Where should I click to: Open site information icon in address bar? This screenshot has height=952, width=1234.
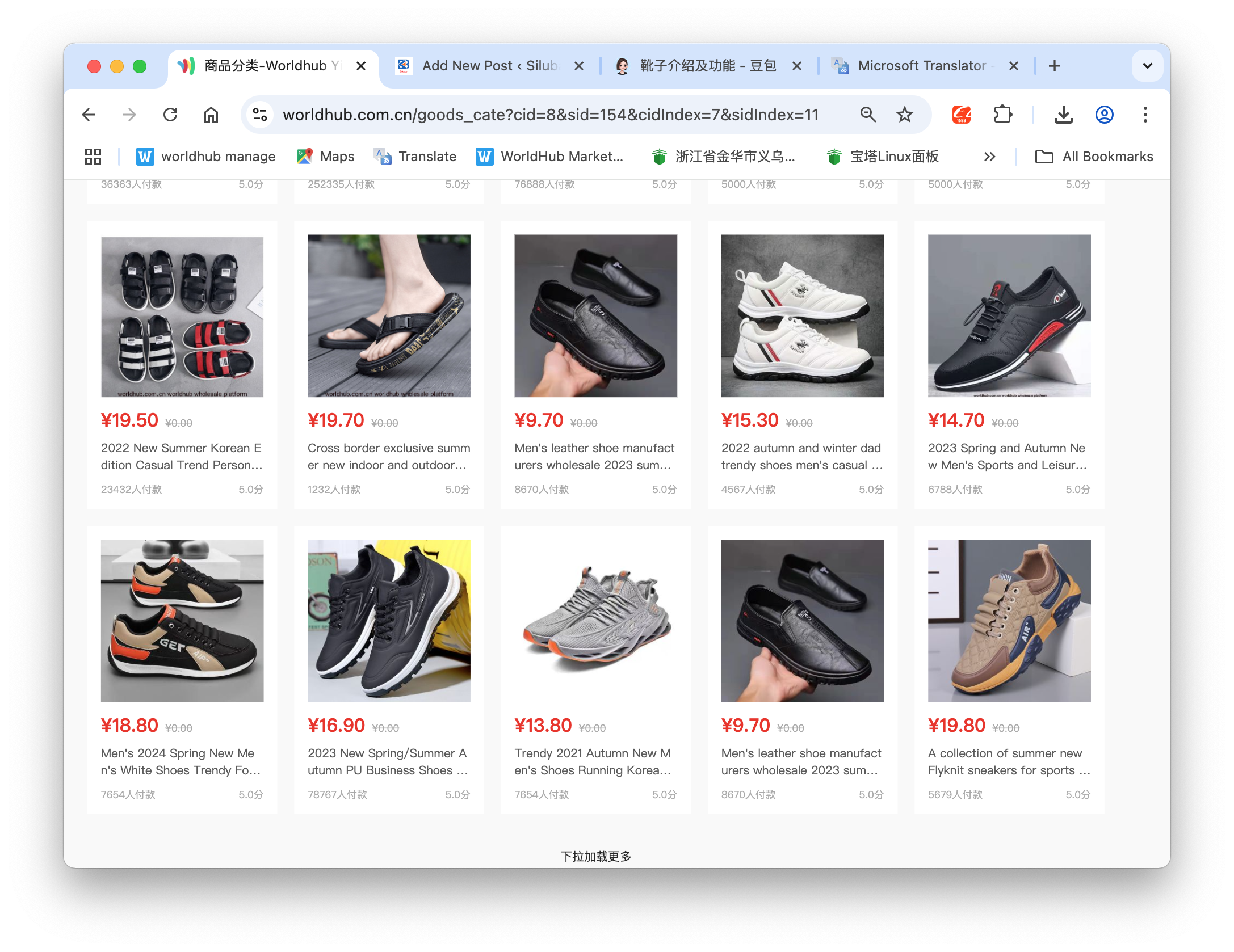pos(260,115)
